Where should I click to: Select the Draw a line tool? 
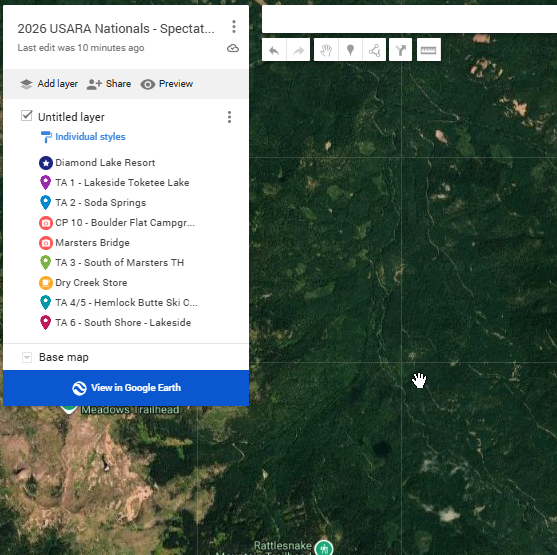pyautogui.click(x=374, y=50)
